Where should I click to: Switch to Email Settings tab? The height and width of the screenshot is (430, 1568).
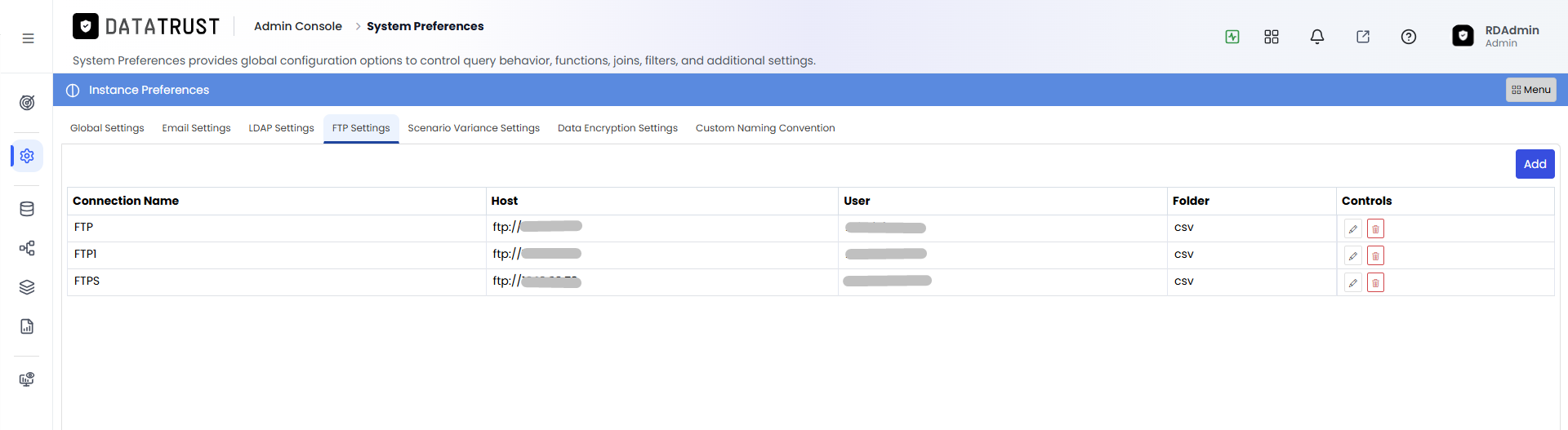196,128
